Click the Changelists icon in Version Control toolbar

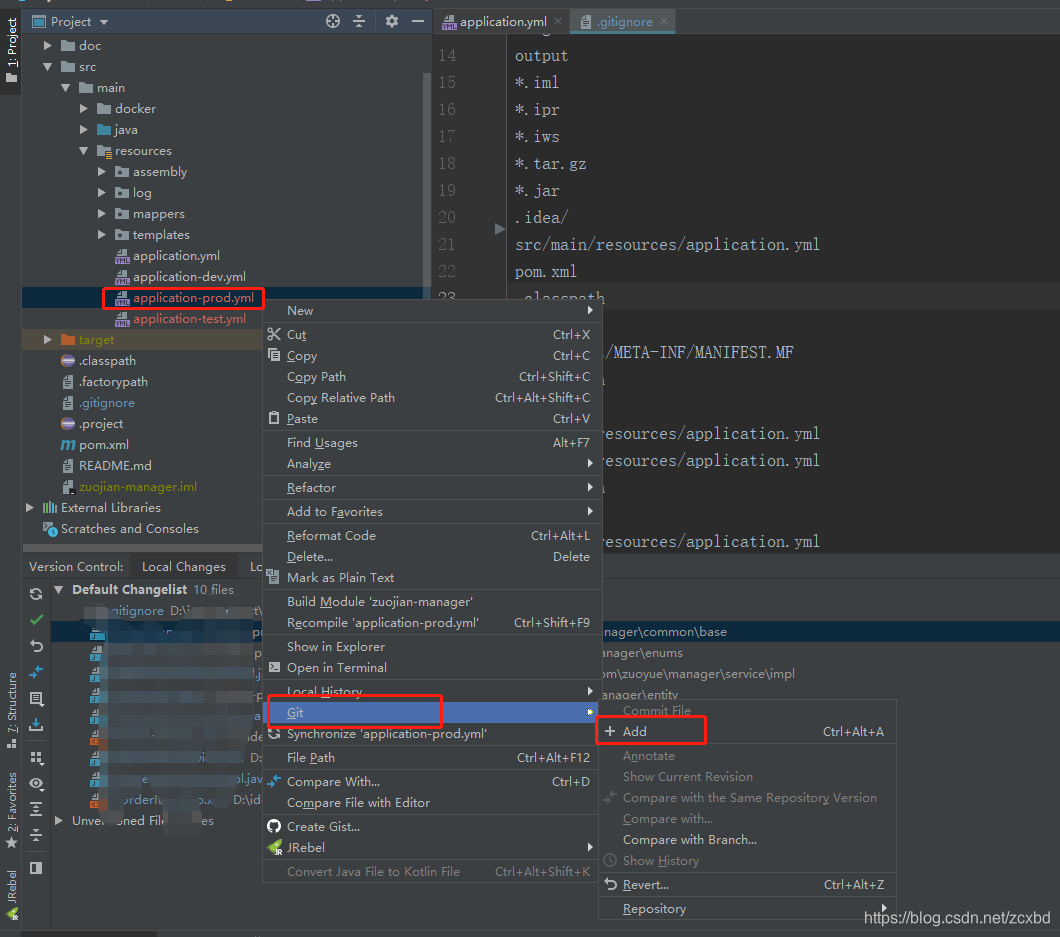click(37, 698)
